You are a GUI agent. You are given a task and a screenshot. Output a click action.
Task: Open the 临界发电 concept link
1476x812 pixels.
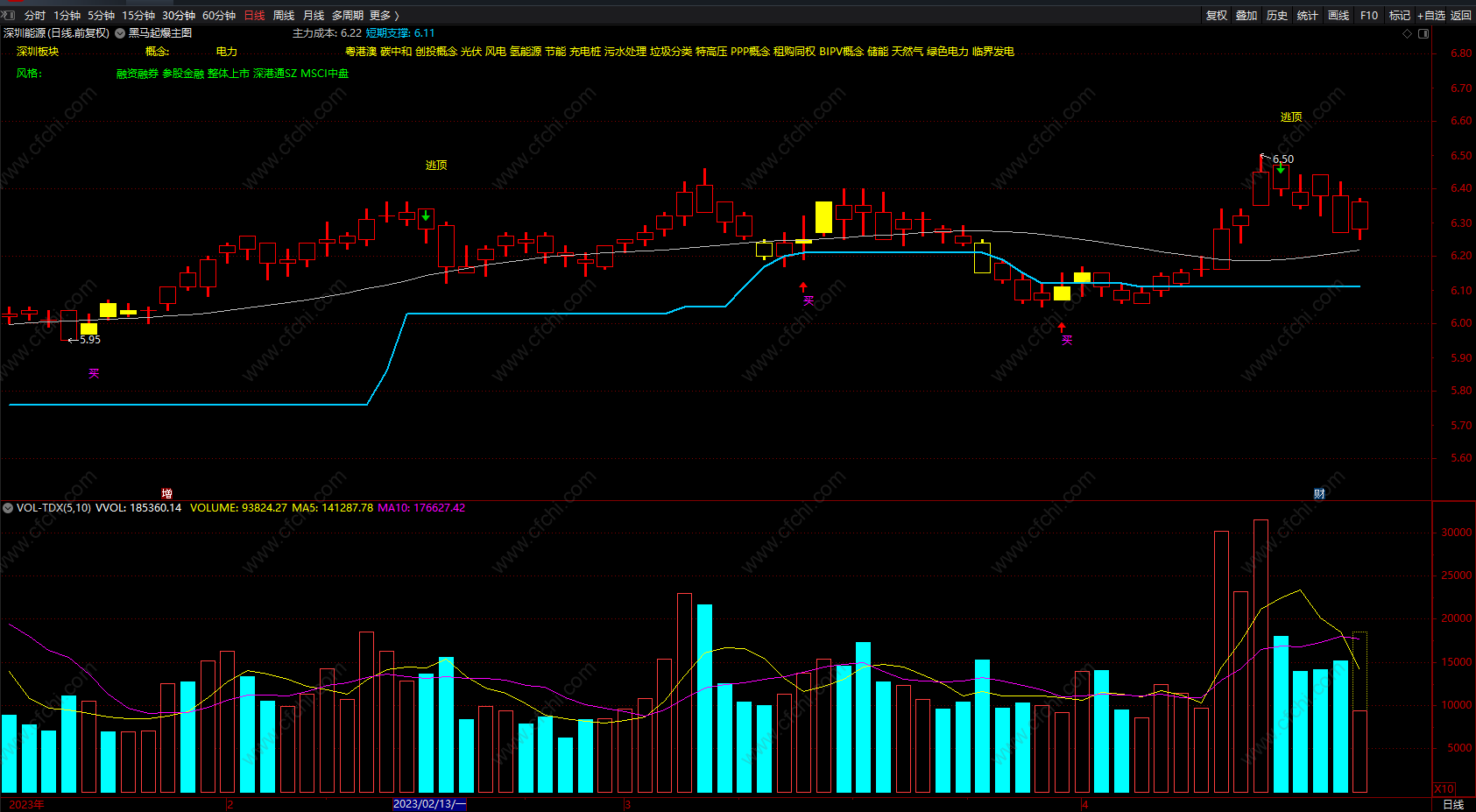(x=993, y=52)
